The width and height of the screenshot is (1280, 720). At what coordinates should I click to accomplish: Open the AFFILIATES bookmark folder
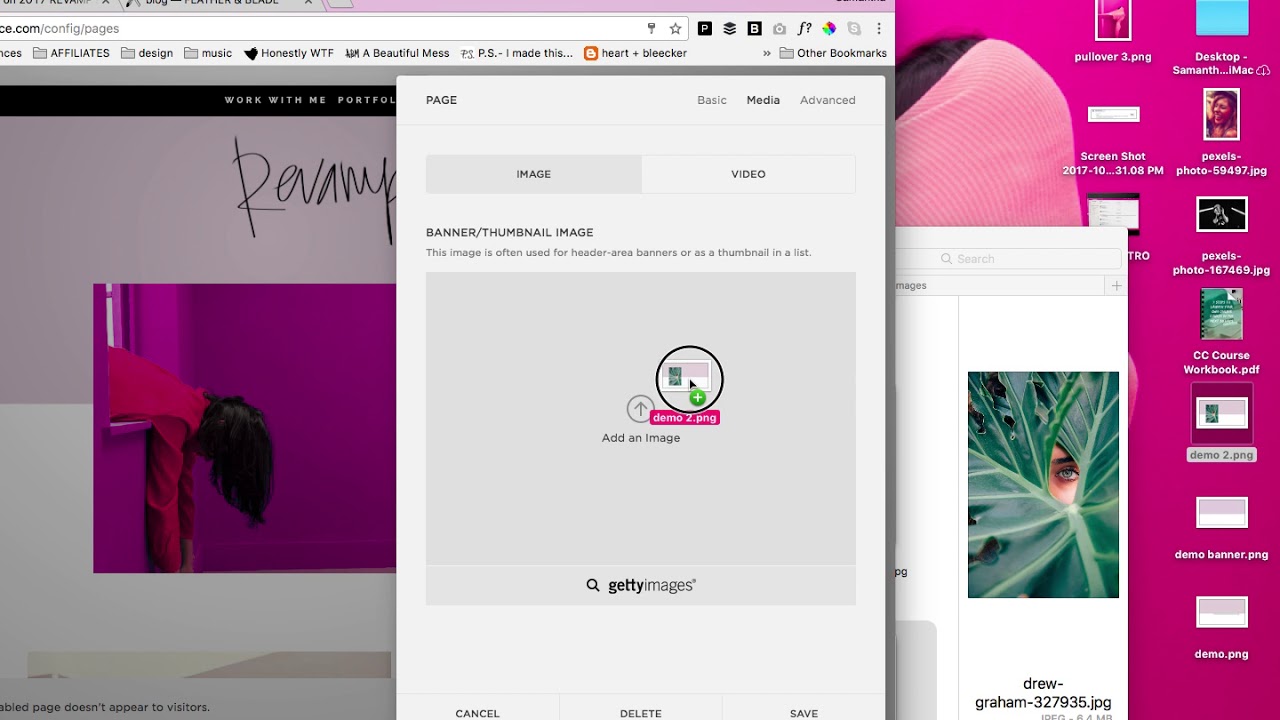pyautogui.click(x=71, y=53)
